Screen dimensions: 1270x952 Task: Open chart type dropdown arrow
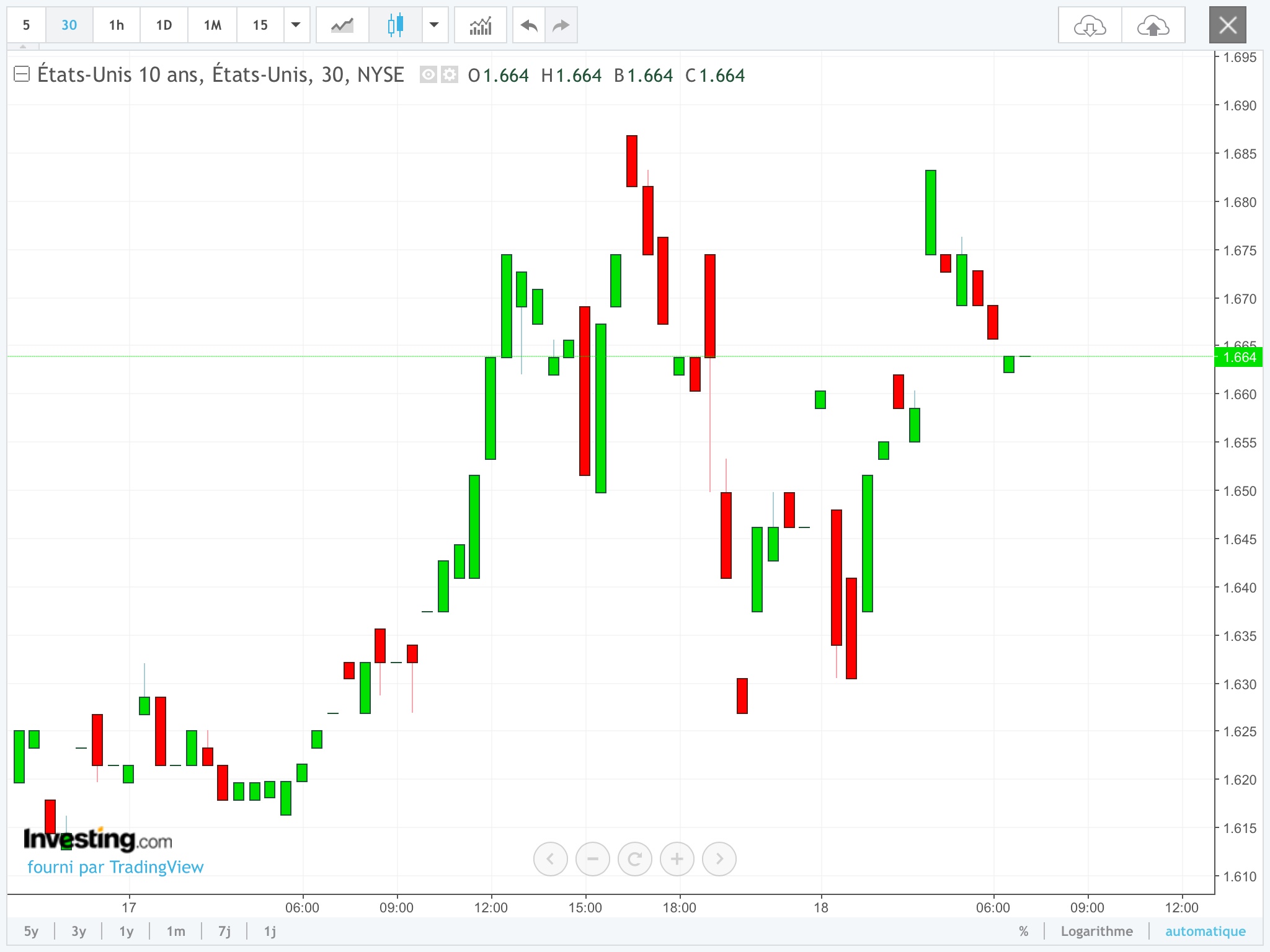tap(434, 25)
